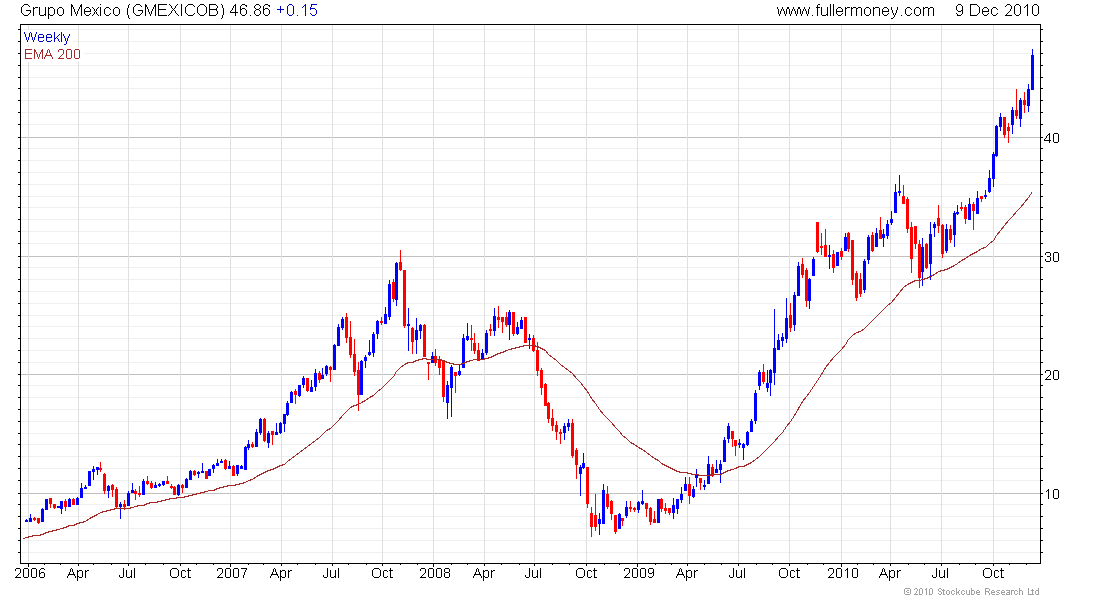Viewport: 1100px width, 600px height.
Task: Click the change value +0.15
Action: (297, 11)
